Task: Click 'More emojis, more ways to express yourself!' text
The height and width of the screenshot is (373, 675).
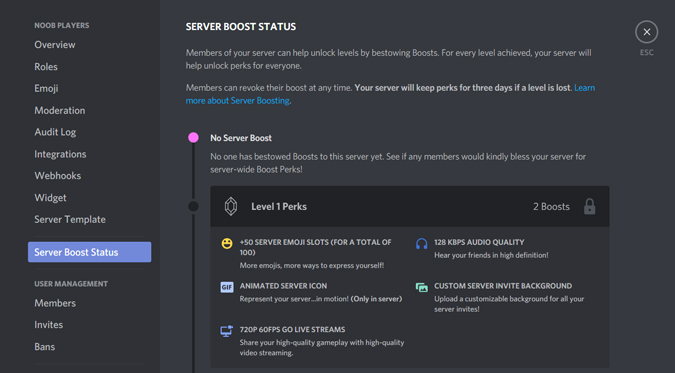Action: tap(312, 266)
